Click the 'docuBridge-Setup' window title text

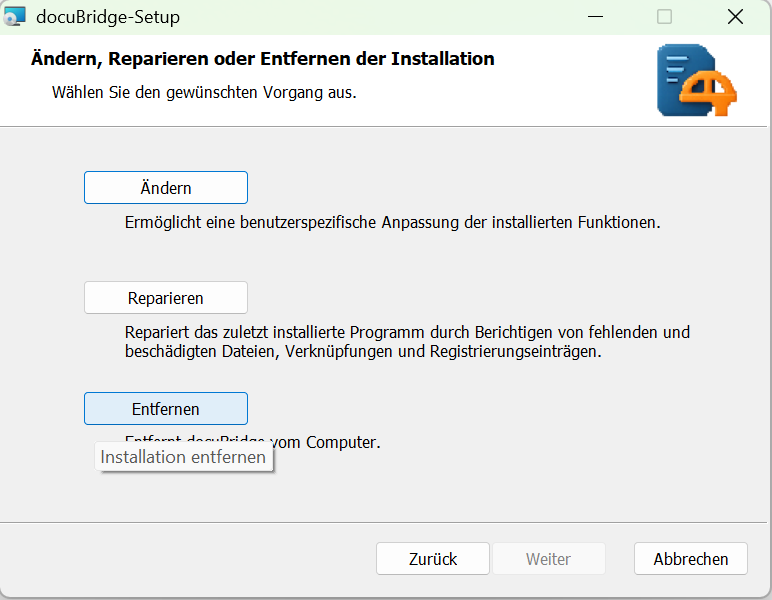coord(108,17)
